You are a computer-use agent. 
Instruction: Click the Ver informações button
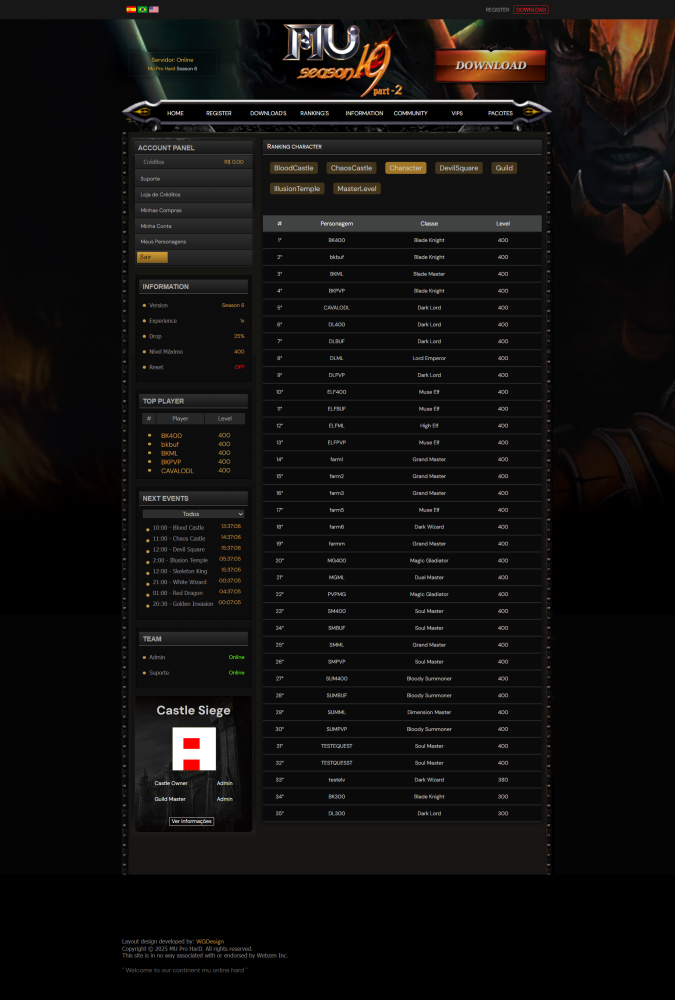point(191,821)
